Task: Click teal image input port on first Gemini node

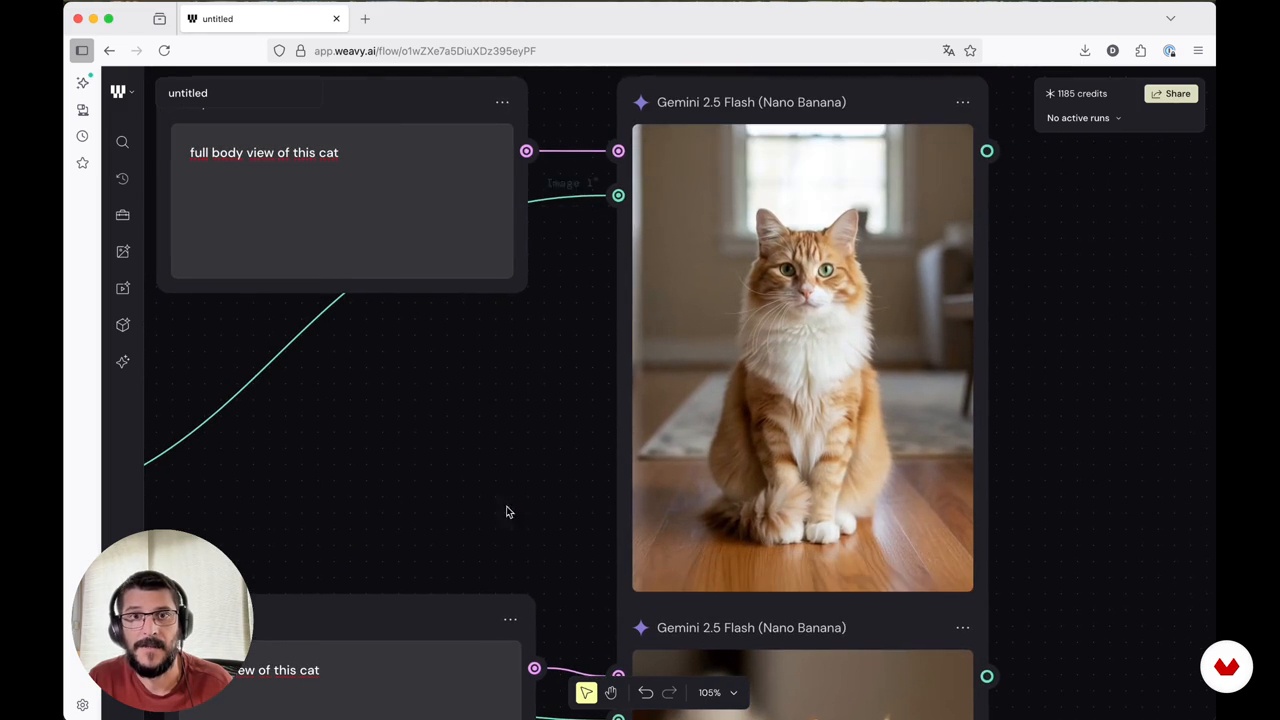Action: tap(618, 196)
